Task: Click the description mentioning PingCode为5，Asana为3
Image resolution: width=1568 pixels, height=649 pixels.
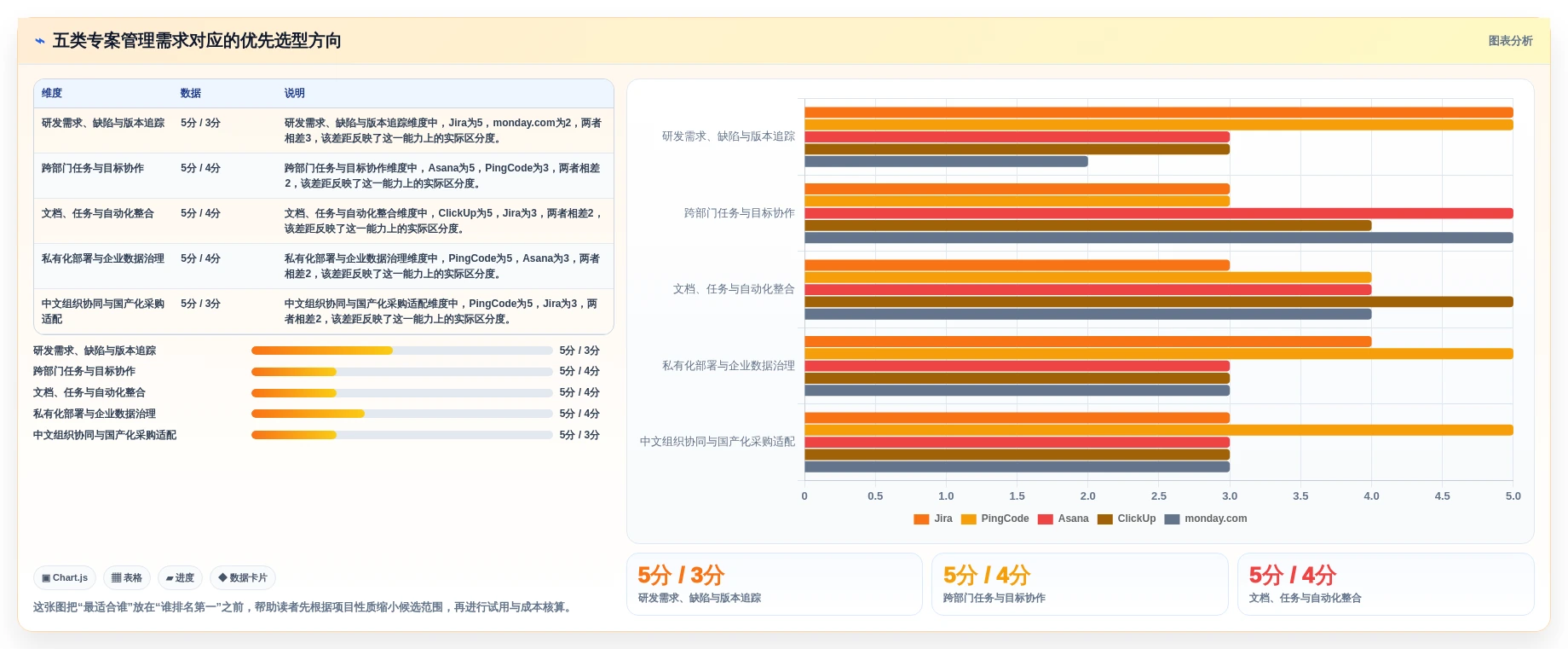Action: [x=443, y=266]
